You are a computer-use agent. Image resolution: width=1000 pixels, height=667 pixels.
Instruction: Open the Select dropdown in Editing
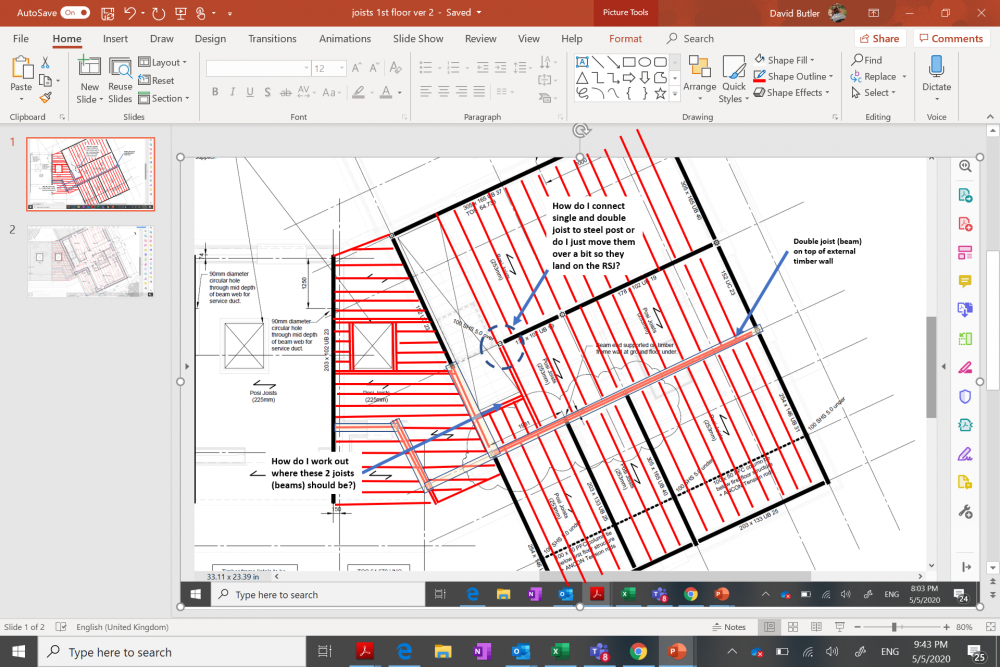[874, 92]
